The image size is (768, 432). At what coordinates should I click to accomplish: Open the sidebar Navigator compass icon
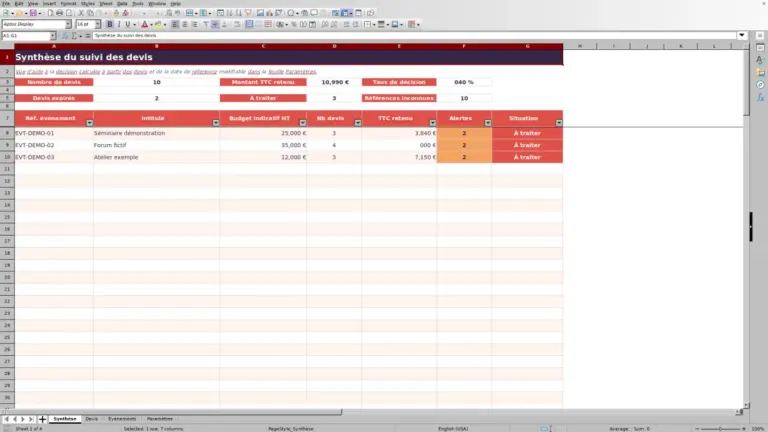coord(760,85)
